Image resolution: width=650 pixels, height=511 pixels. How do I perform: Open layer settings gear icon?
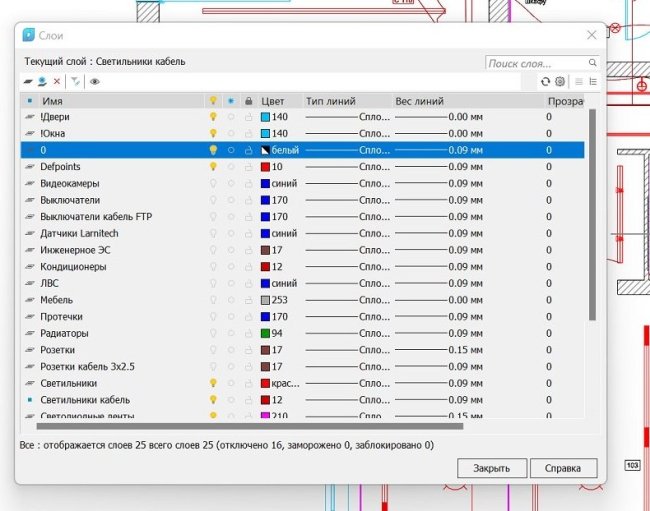pos(560,82)
